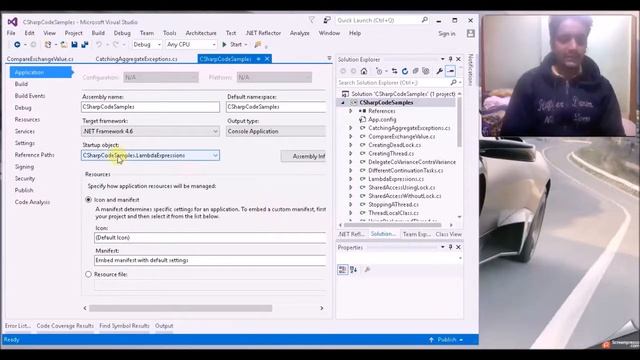Click the Save file toolbar icon
This screenshot has height=360, width=640.
pyautogui.click(x=74, y=44)
